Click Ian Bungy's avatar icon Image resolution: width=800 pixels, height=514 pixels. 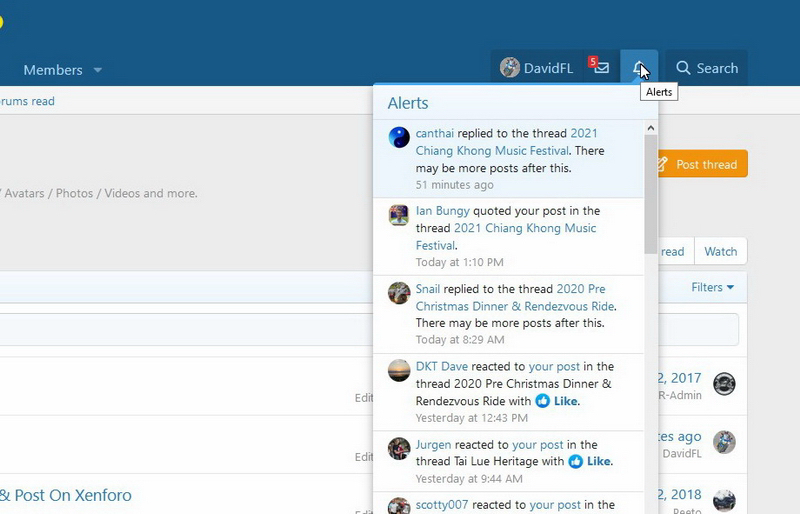click(399, 215)
